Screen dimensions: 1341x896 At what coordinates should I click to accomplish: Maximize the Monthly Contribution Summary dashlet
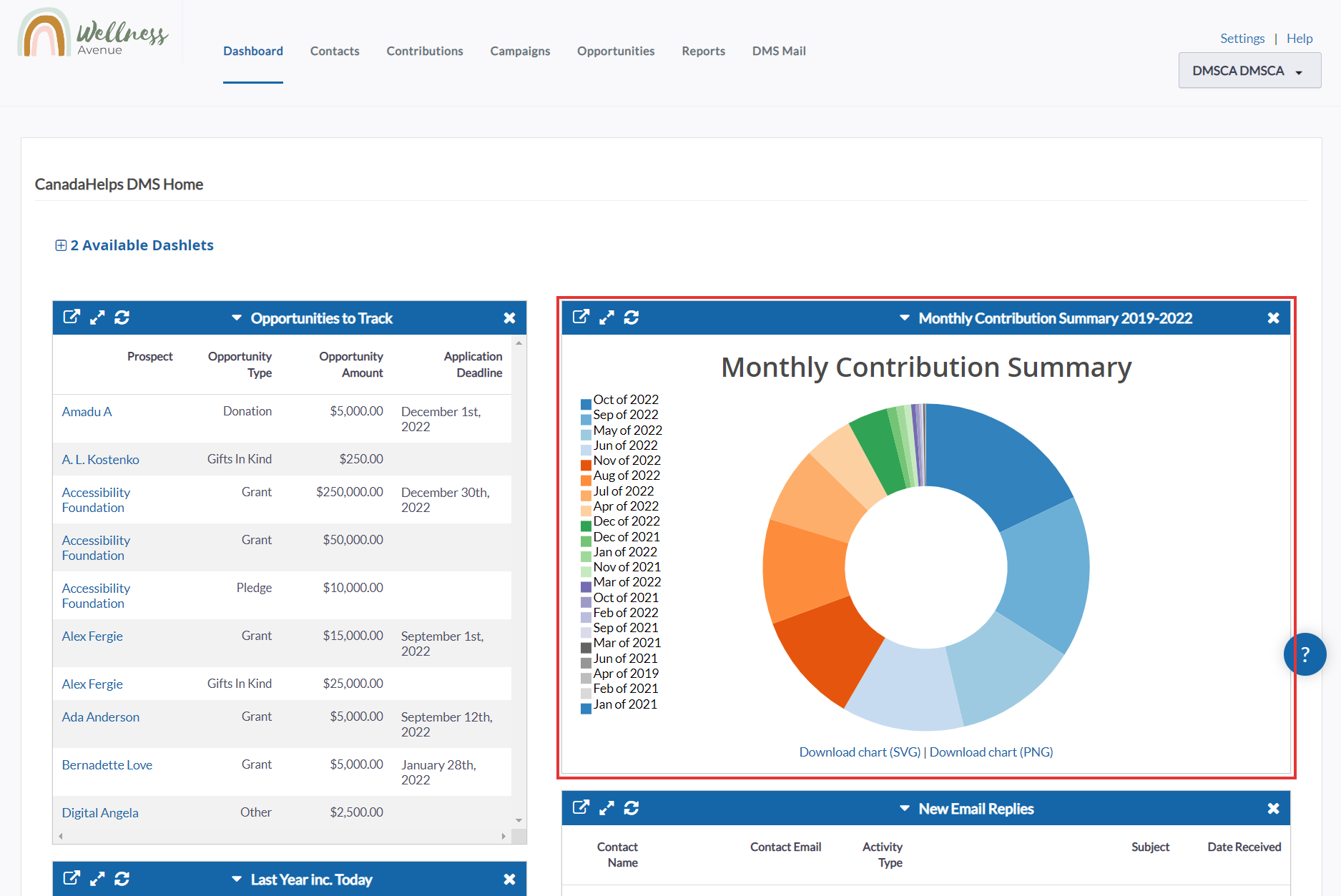[x=606, y=317]
